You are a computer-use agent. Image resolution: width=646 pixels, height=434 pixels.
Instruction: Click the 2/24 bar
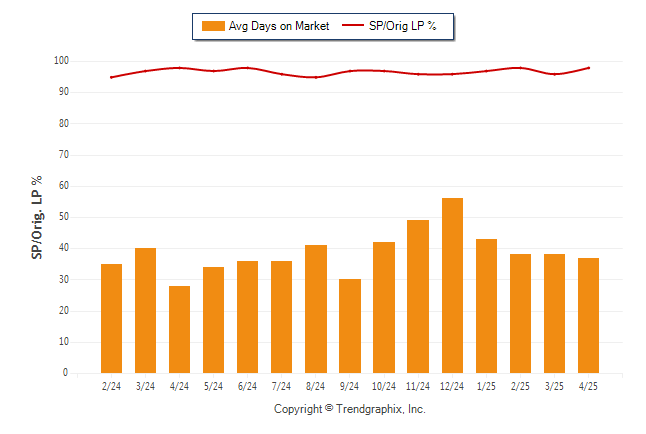click(111, 319)
